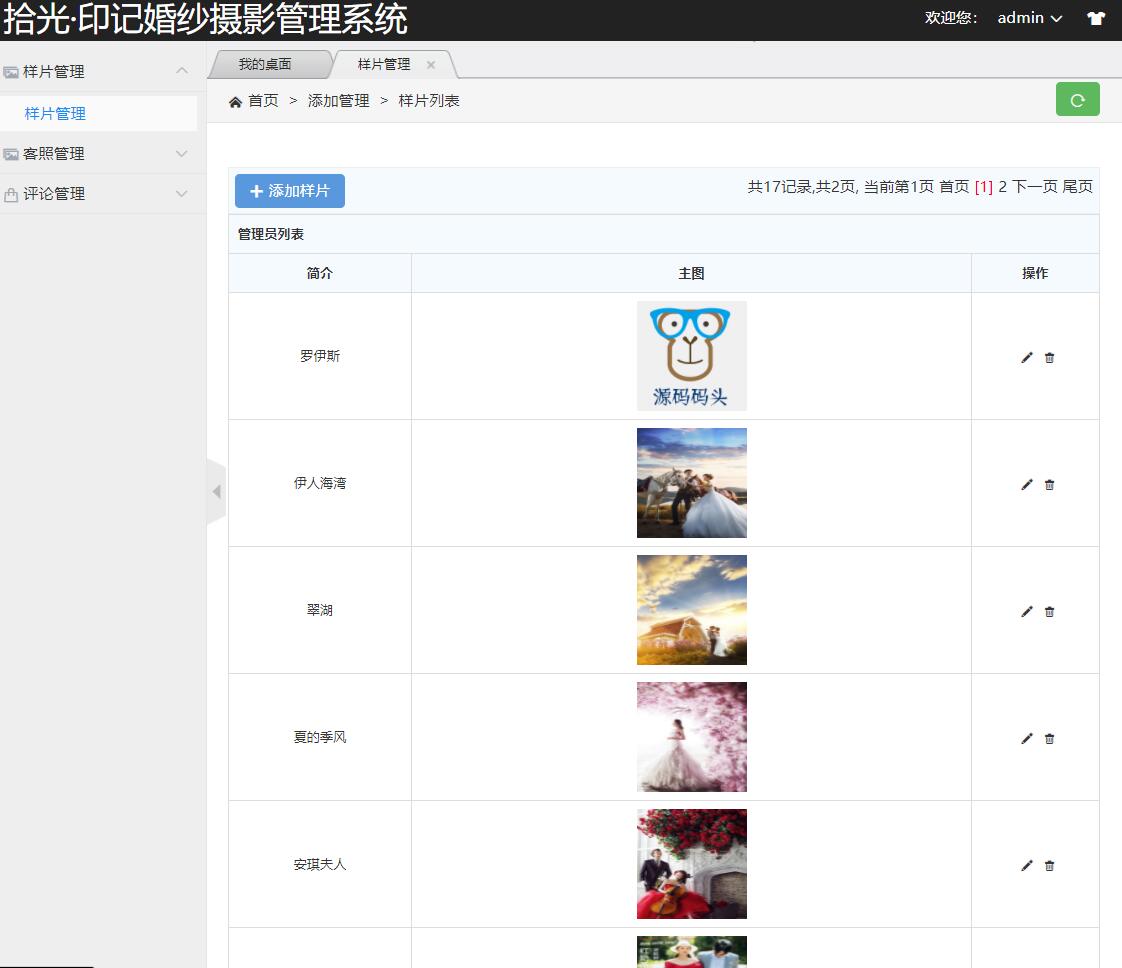Edit the 夏的季风 entry
The width and height of the screenshot is (1122, 968).
pyautogui.click(x=1027, y=738)
